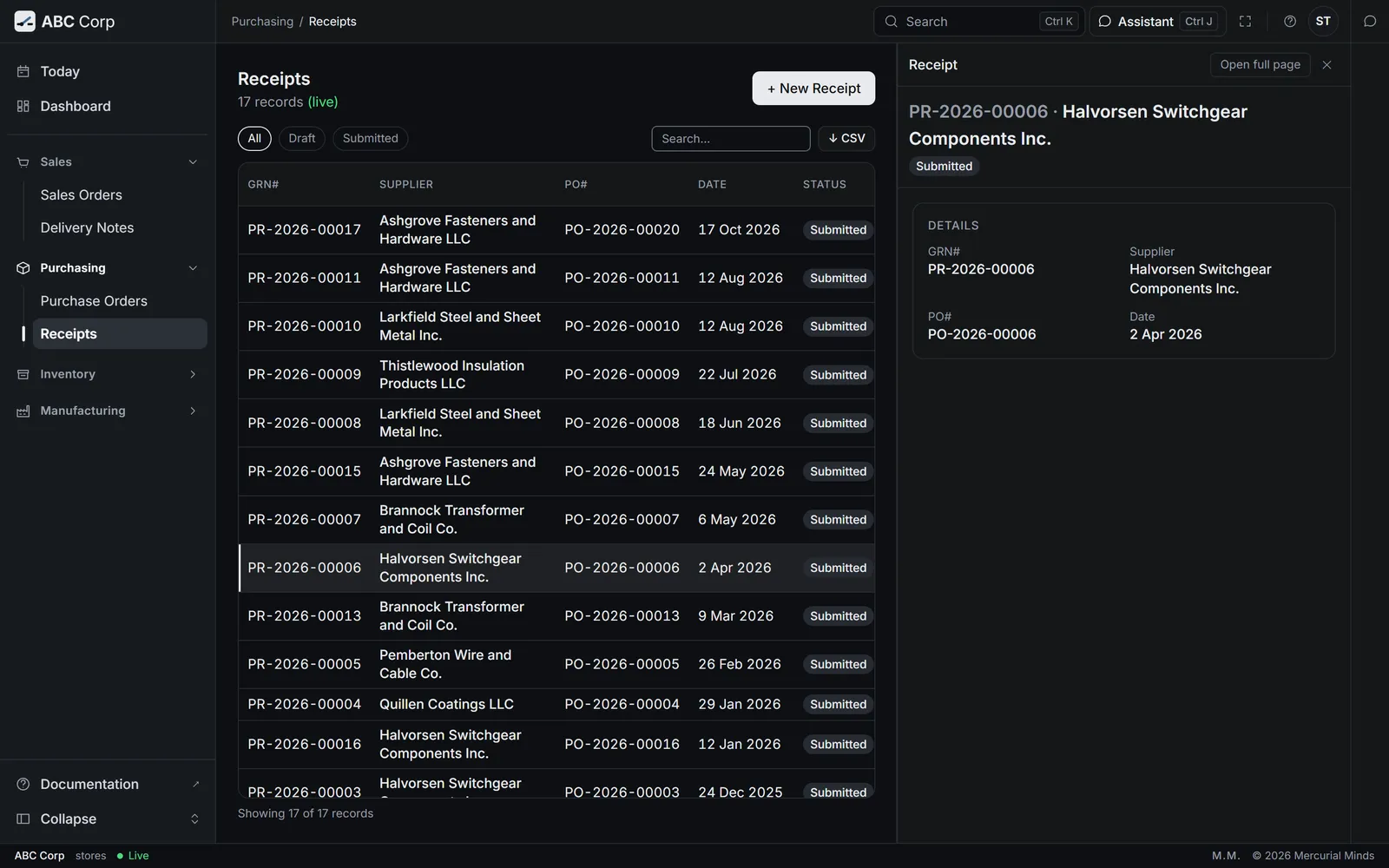
Task: Focus the receipts Search... input field
Action: click(731, 138)
